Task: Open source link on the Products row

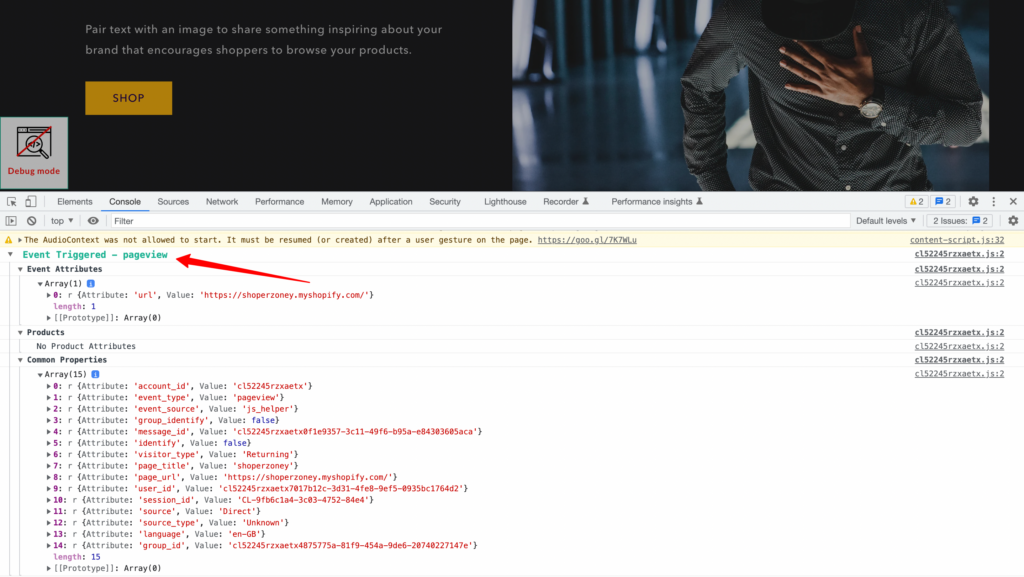Action: 959,332
